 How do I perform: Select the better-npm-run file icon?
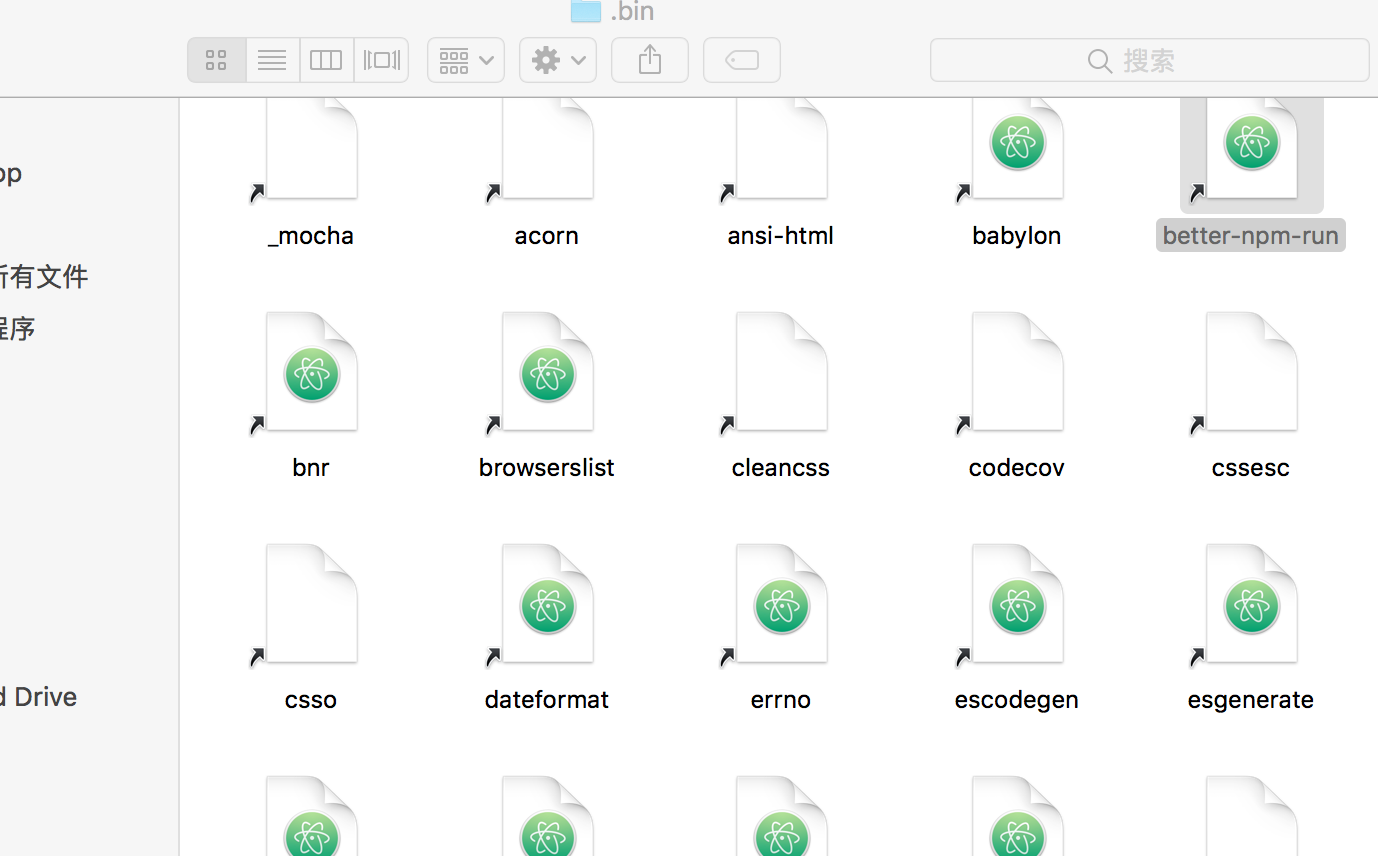click(x=1251, y=150)
